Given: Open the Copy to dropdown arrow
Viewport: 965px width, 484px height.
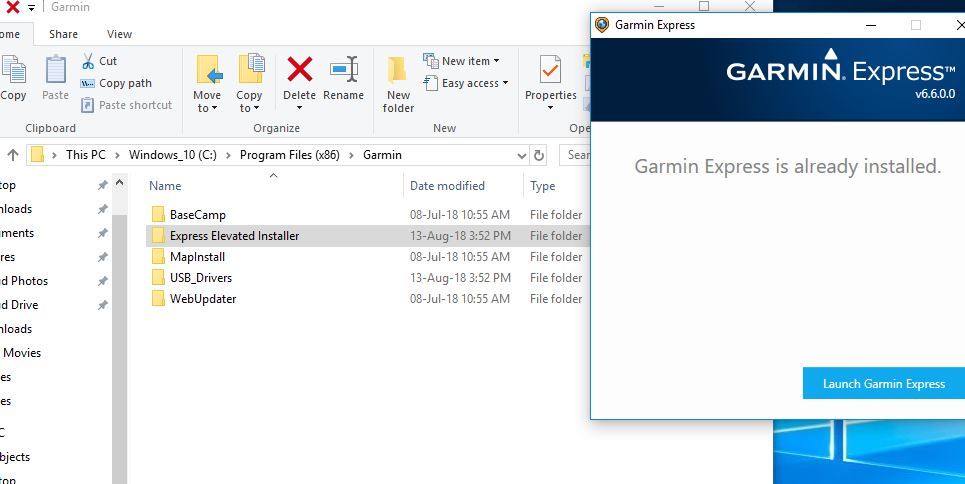Looking at the screenshot, I should click(x=256, y=109).
